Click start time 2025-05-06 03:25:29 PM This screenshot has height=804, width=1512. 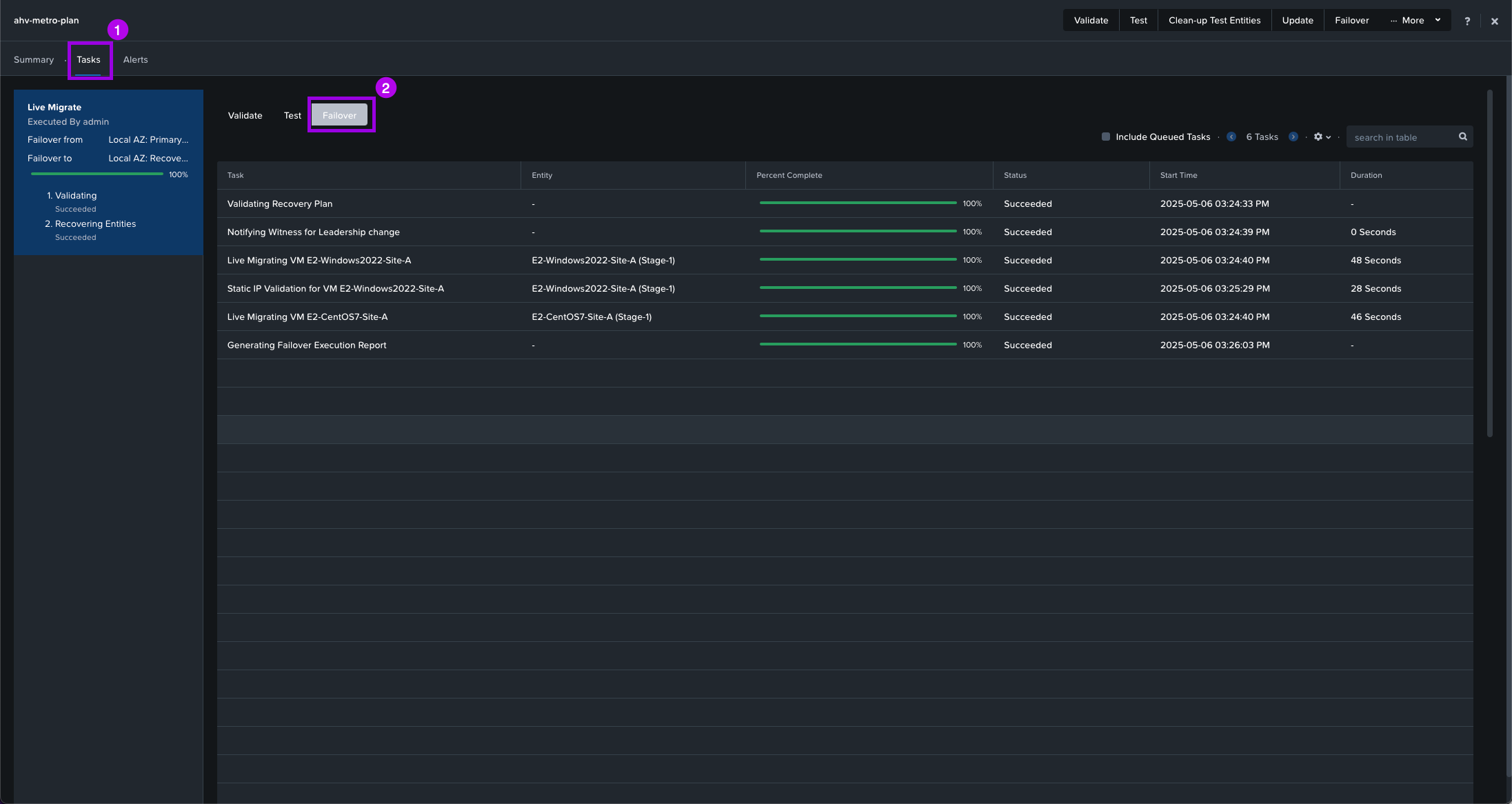click(x=1215, y=288)
